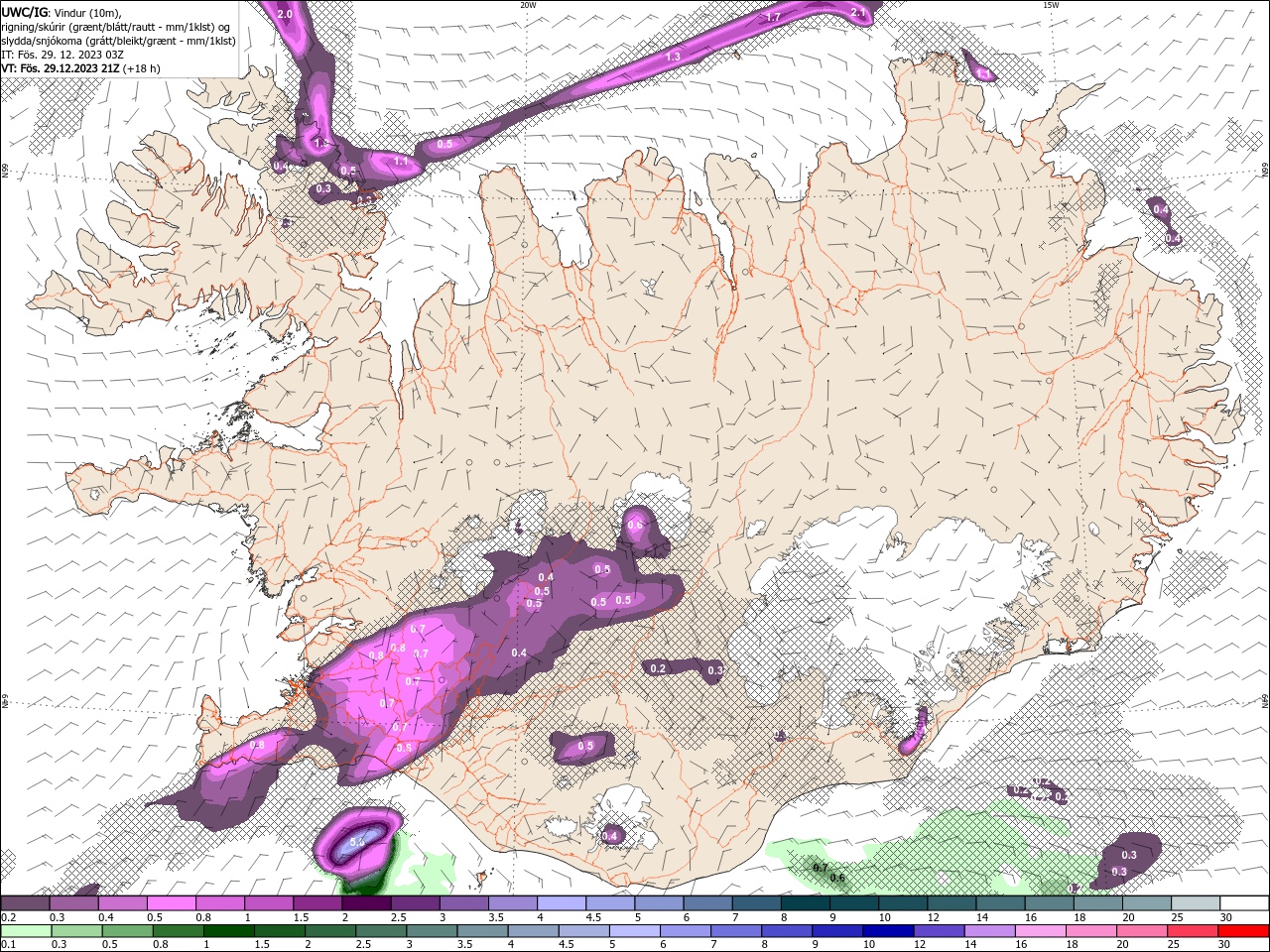
Task: Click the 'VT: Fös. 29.12.2023 21Z (+18 h)' line
Action: [x=80, y=68]
